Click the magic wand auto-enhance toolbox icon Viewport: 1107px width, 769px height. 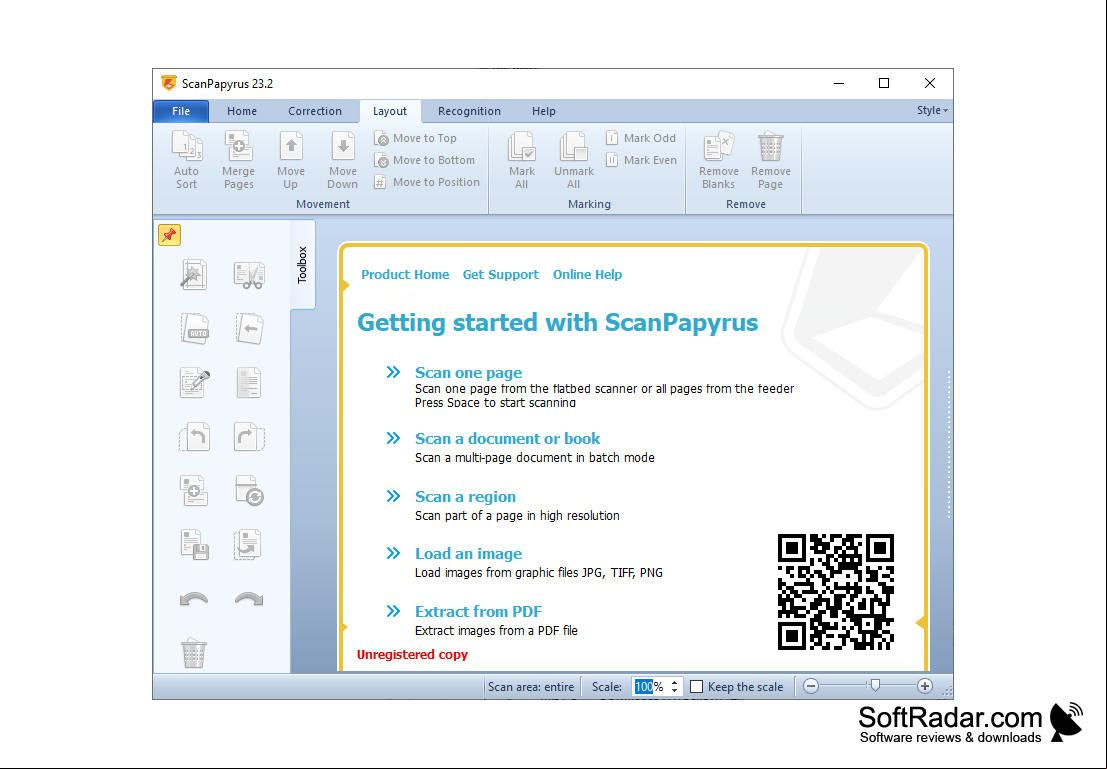coord(193,275)
